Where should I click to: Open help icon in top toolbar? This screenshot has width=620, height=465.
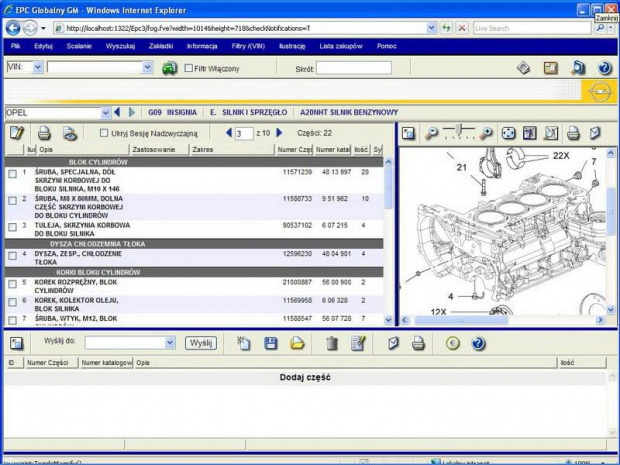point(605,68)
